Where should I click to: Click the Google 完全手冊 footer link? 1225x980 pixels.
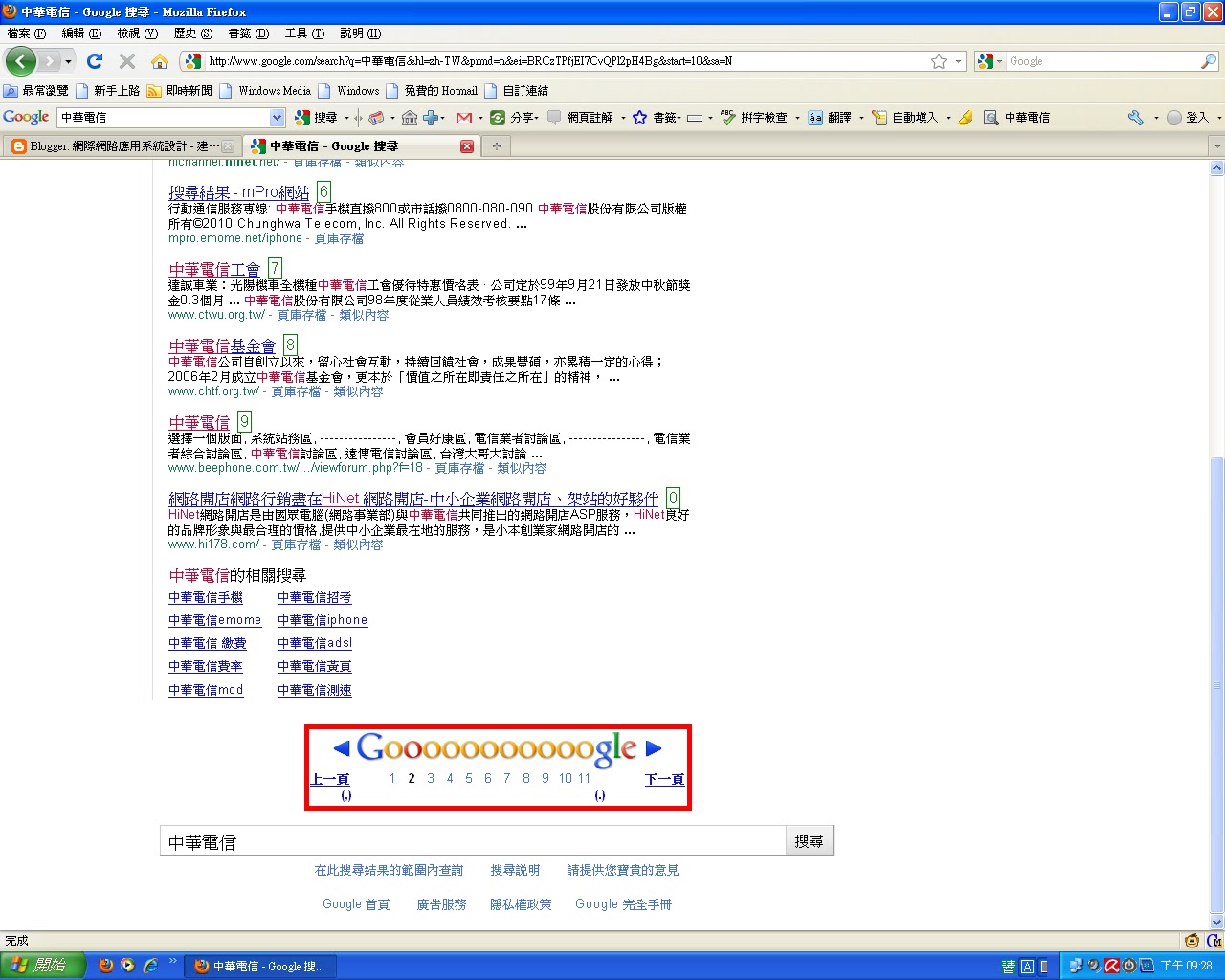point(623,904)
